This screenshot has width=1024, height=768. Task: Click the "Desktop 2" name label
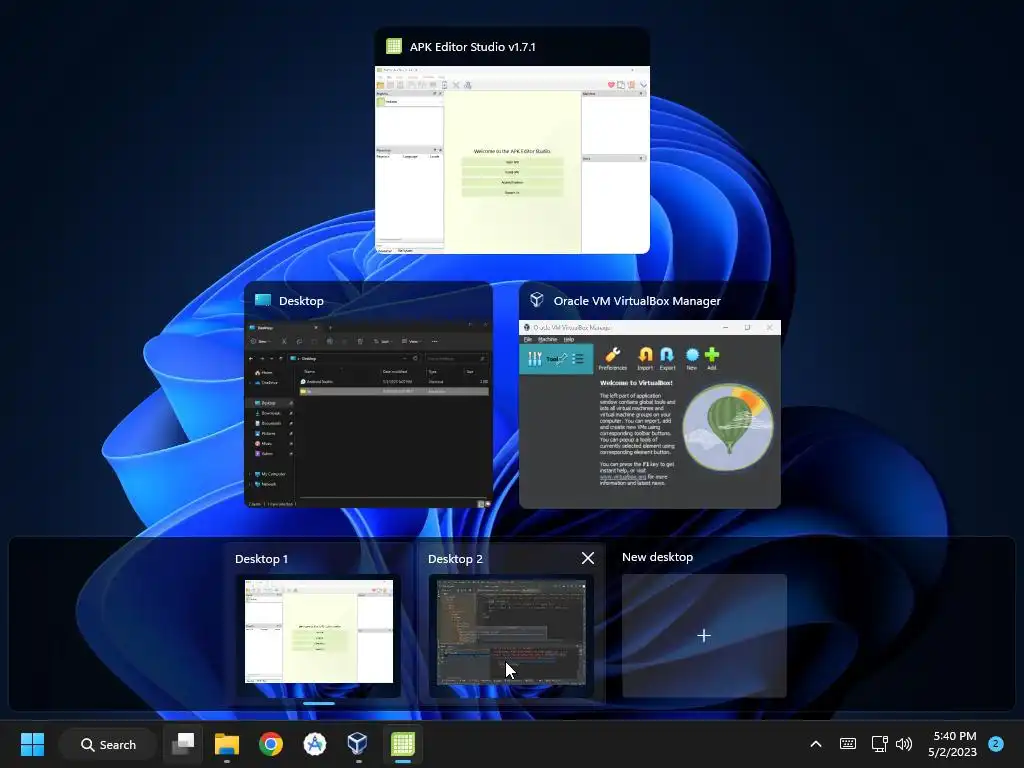(455, 559)
